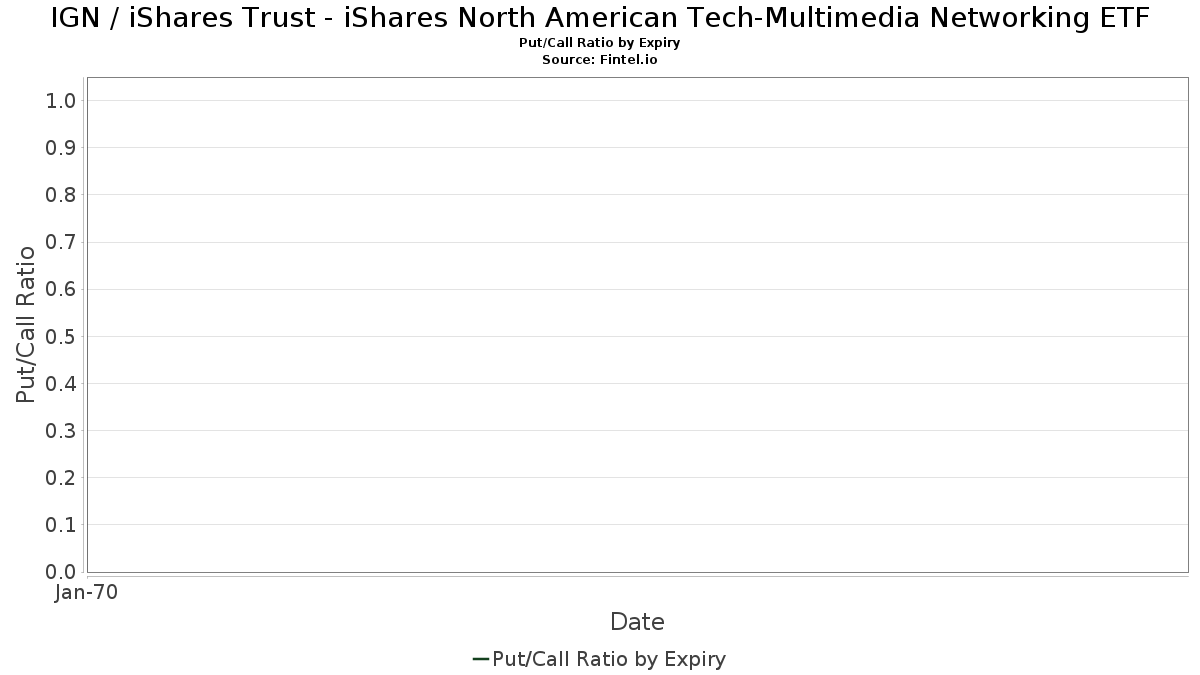
Task: Click the 0.1 y-axis tick label
Action: (x=61, y=524)
